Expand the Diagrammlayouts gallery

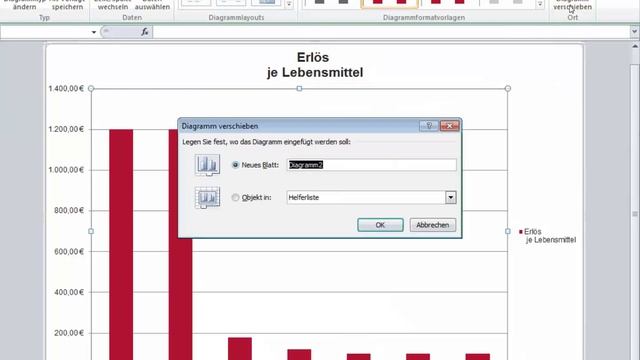[289, 4]
